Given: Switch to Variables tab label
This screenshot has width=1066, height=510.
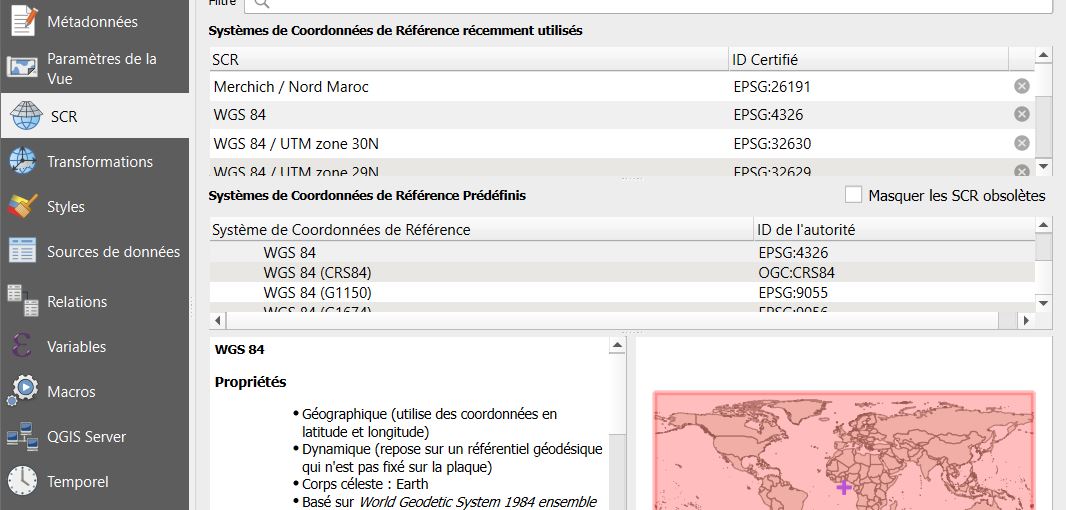Looking at the screenshot, I should point(76,347).
